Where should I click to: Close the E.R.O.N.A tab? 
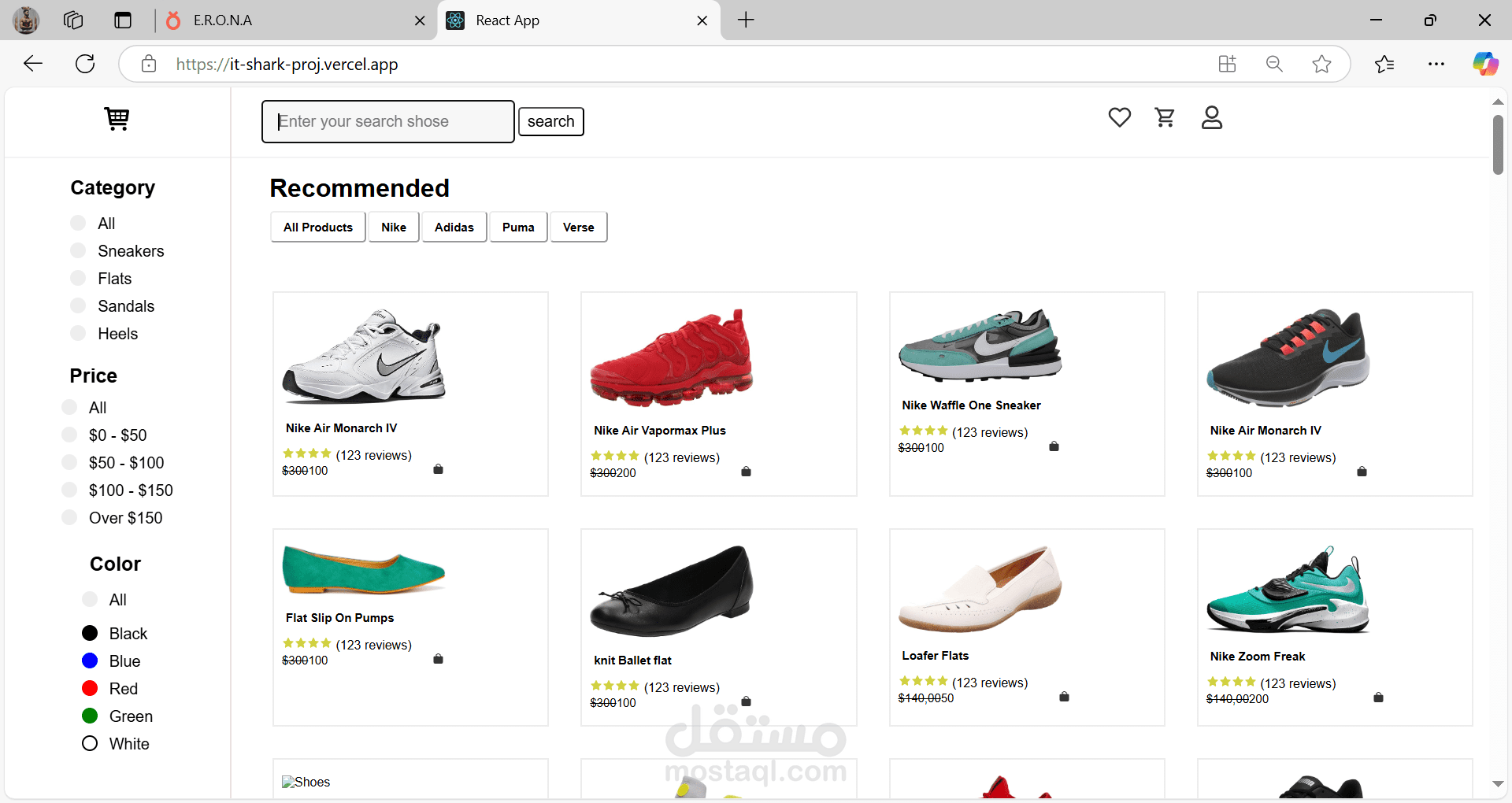[x=420, y=20]
